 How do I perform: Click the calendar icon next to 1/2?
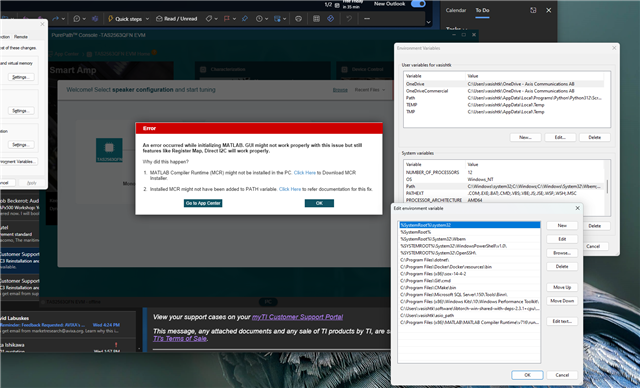pos(337,5)
